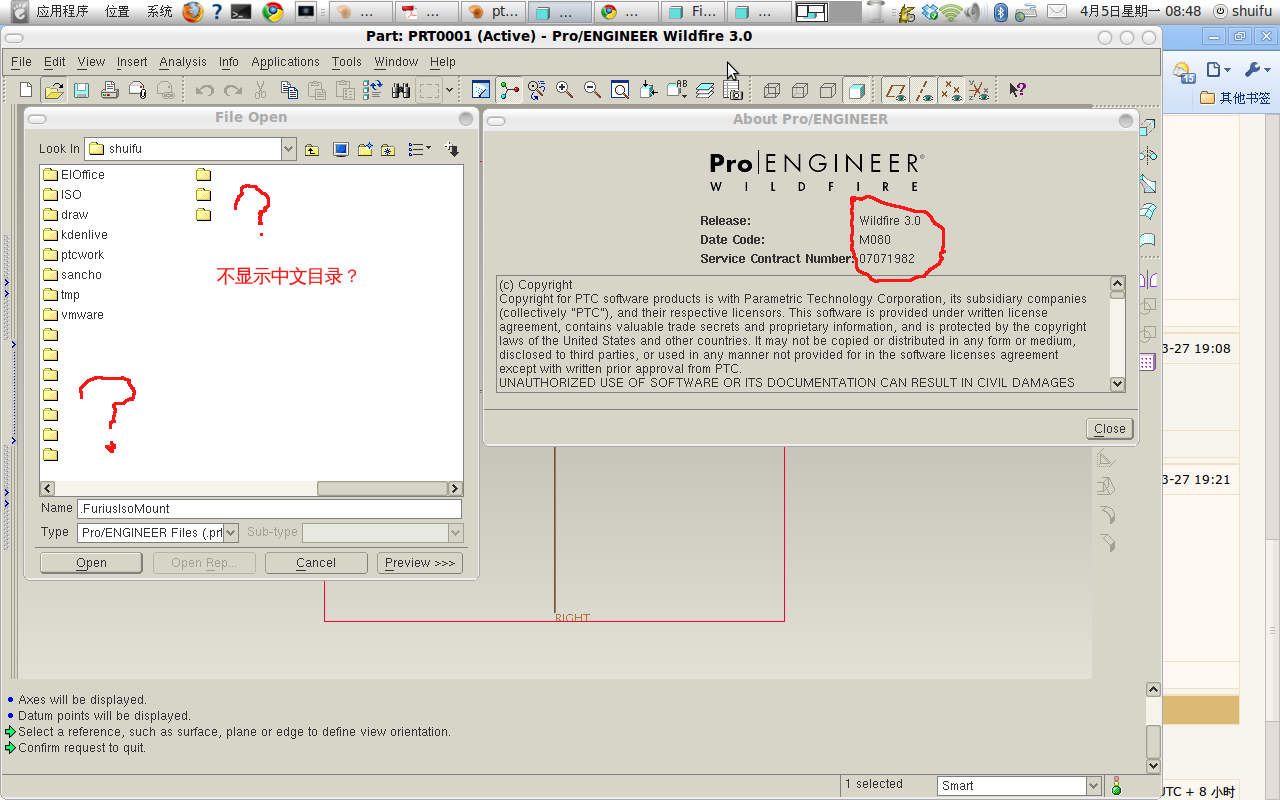Viewport: 1280px width, 800px height.
Task: Click the Chrome launcher in top panel
Action: [272, 12]
